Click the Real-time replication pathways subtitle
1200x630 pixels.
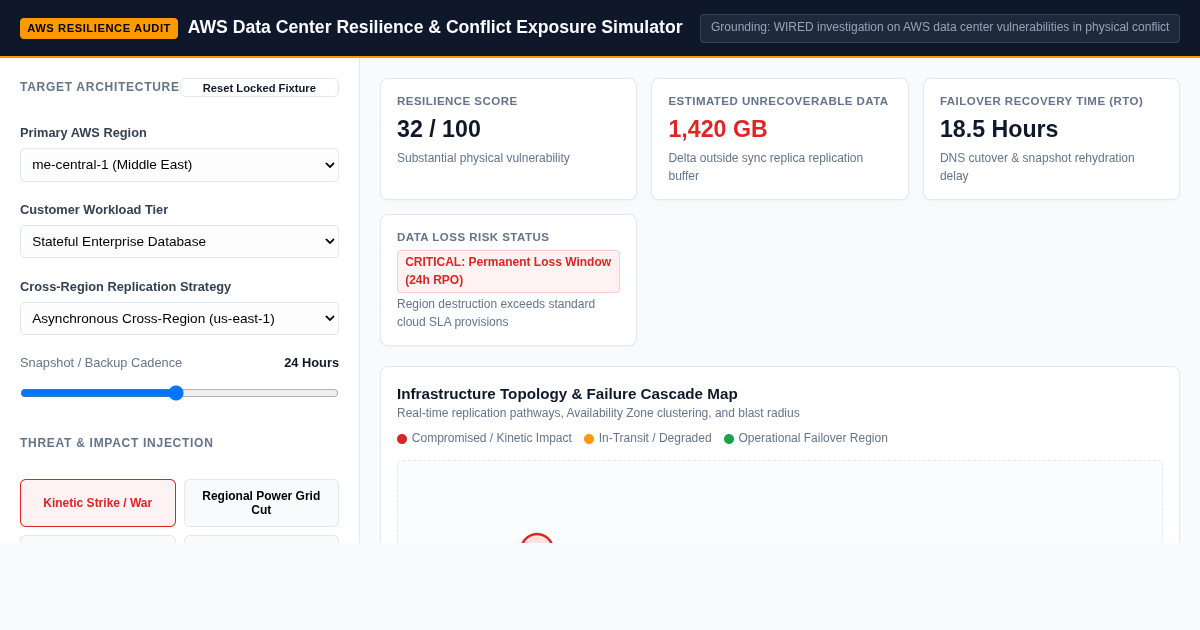click(x=598, y=413)
